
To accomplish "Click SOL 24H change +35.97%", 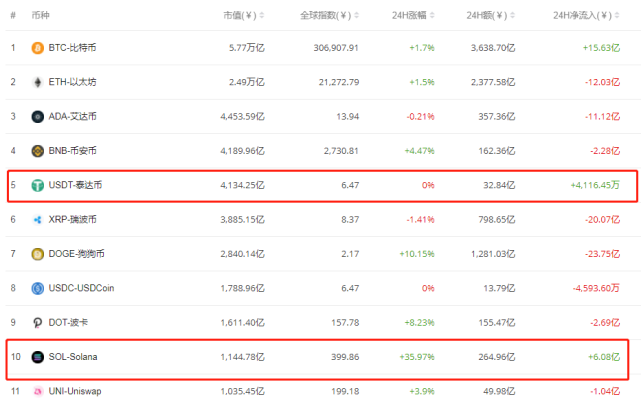I will point(417,357).
